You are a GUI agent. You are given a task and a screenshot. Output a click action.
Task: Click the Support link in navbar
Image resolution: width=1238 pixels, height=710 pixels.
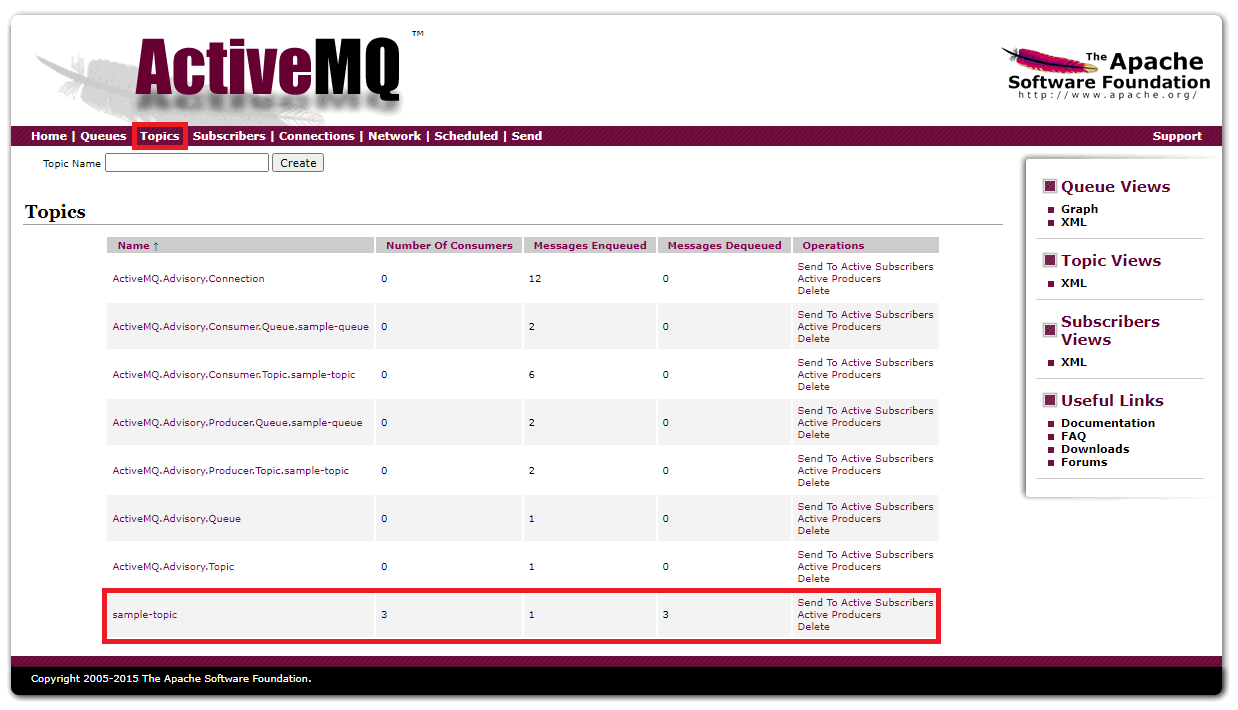[x=1177, y=136]
